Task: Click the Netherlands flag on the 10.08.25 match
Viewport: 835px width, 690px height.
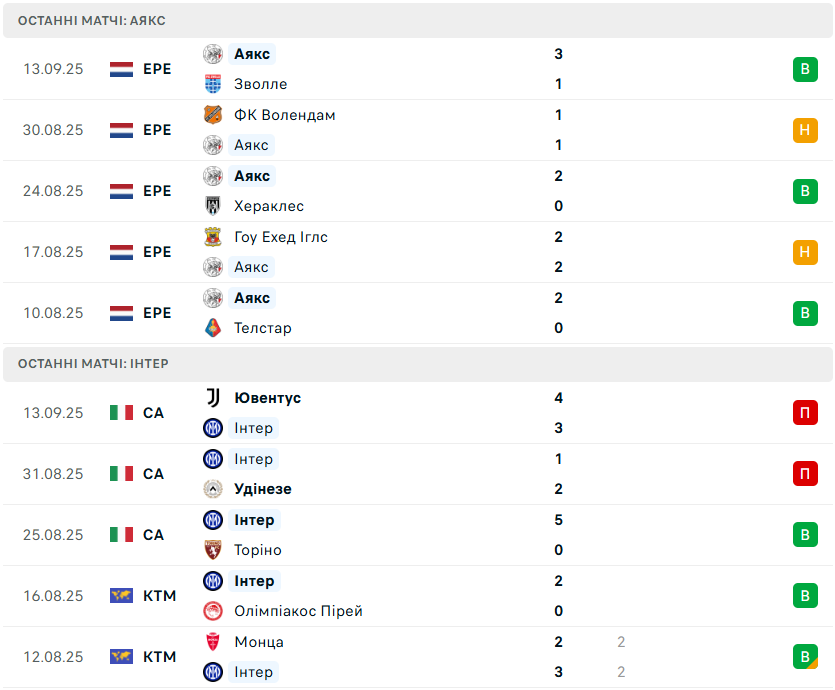Action: pos(121,313)
